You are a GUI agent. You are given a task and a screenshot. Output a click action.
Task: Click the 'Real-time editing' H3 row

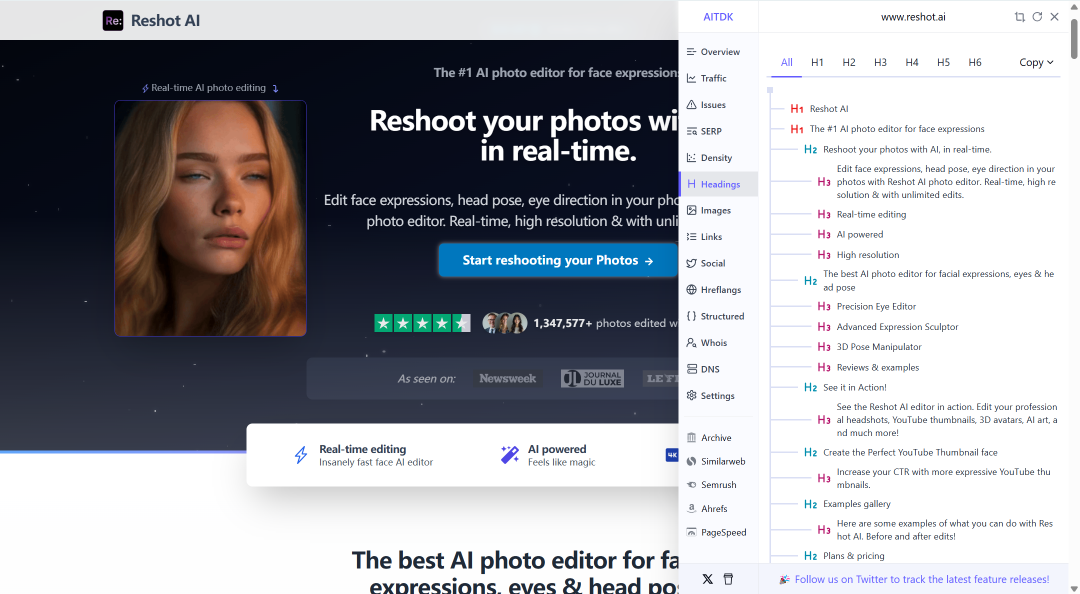[x=862, y=214]
